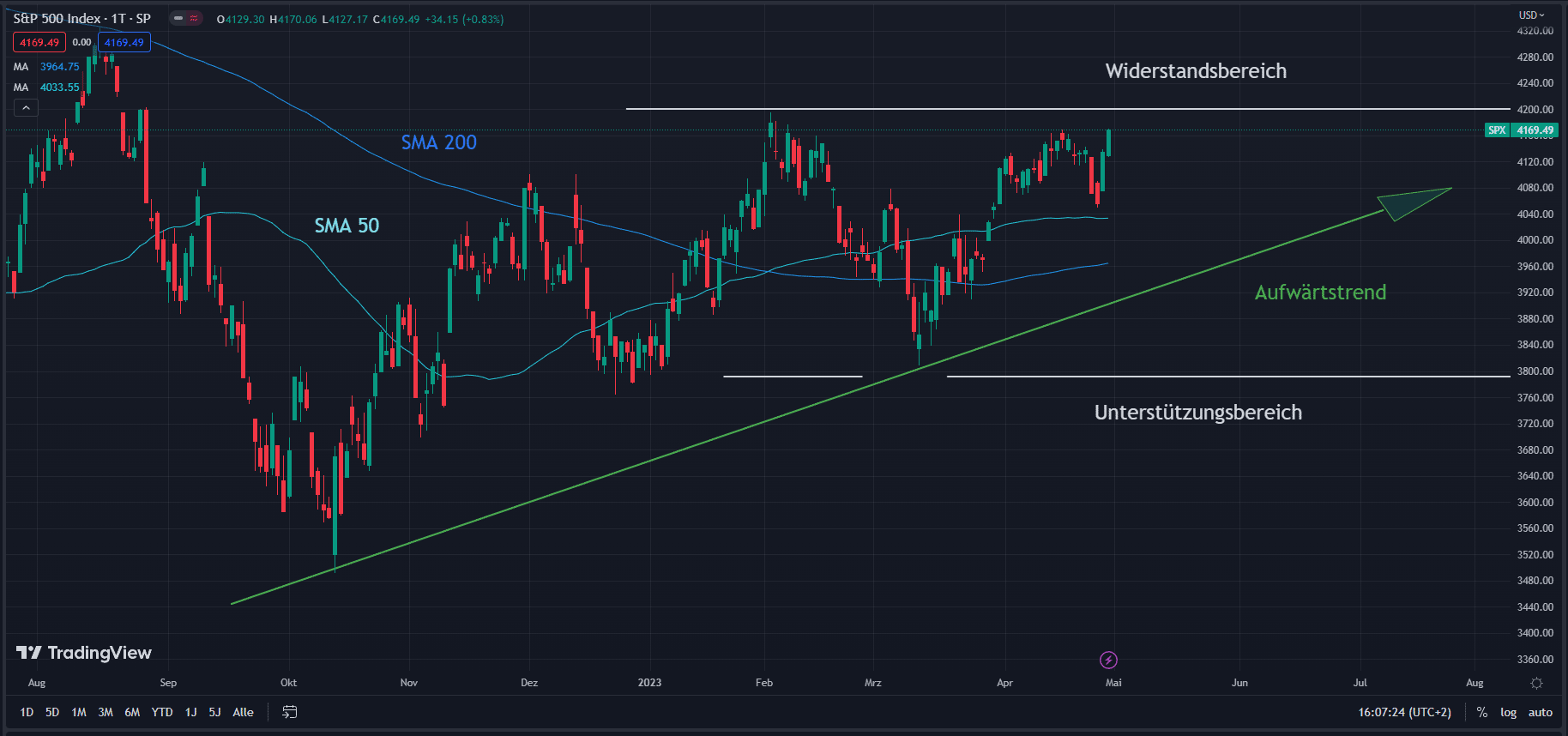Select the 1D time range
1568x736 pixels.
(x=27, y=712)
